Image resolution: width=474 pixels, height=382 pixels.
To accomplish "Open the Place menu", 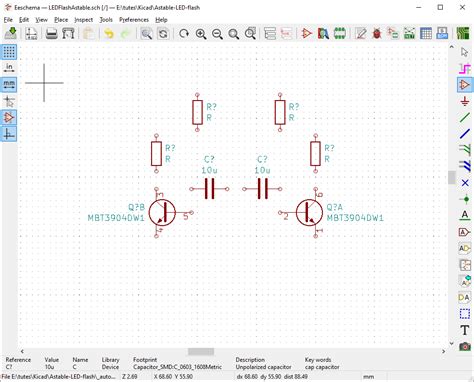I will [x=61, y=20].
